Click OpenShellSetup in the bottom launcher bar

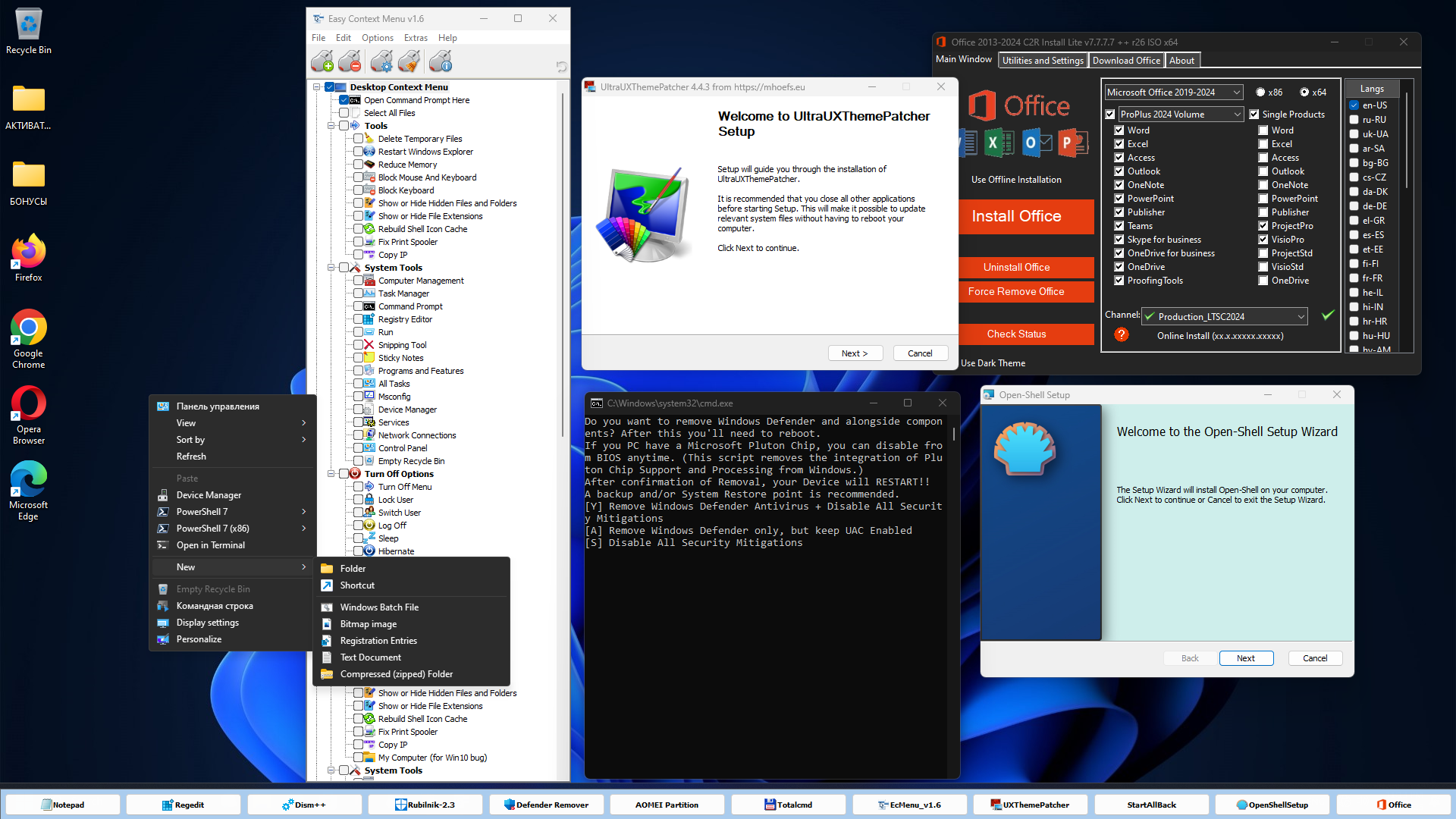[x=1272, y=805]
